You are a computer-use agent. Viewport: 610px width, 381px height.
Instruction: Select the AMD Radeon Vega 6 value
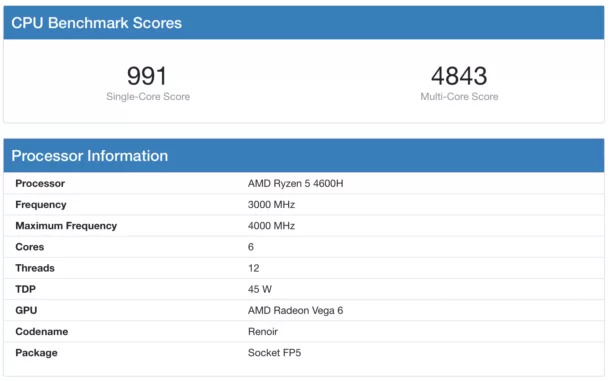[x=295, y=310]
